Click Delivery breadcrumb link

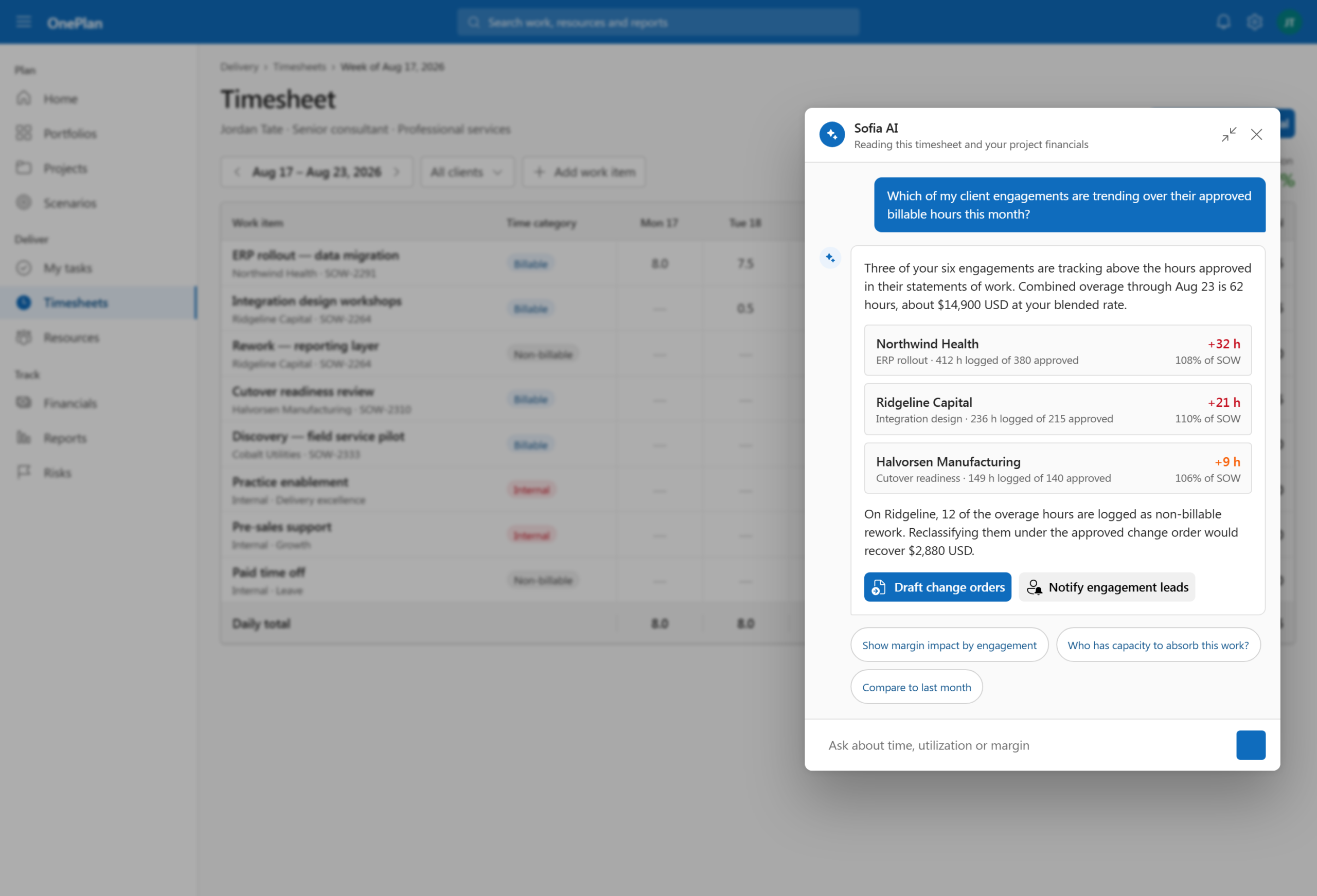pyautogui.click(x=239, y=67)
